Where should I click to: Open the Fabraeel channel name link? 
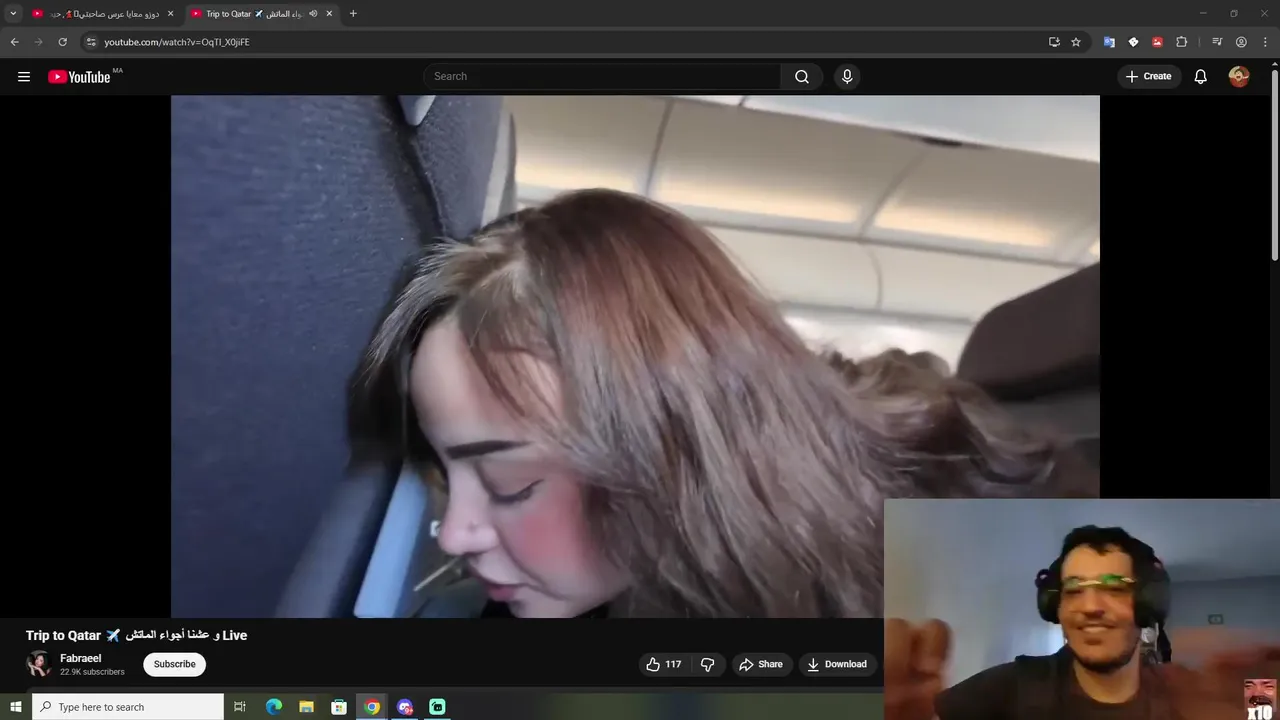80,658
